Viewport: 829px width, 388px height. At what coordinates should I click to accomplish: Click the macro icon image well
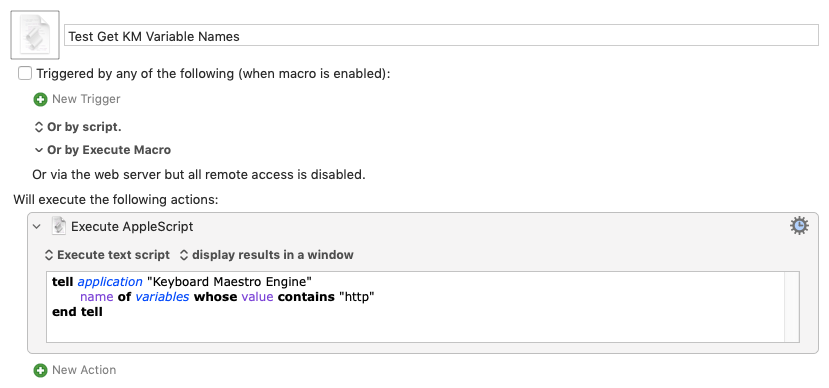click(35, 35)
